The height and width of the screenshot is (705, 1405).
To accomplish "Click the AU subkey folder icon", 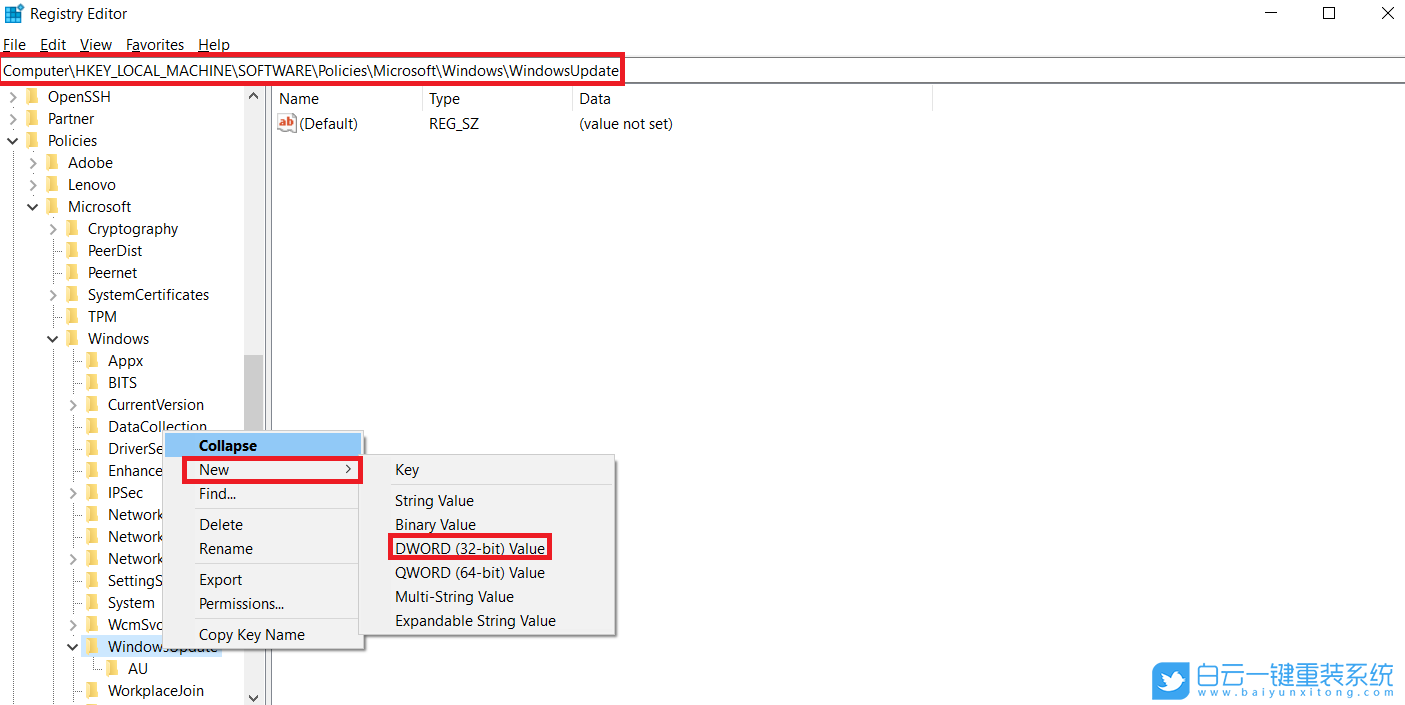I will [113, 669].
